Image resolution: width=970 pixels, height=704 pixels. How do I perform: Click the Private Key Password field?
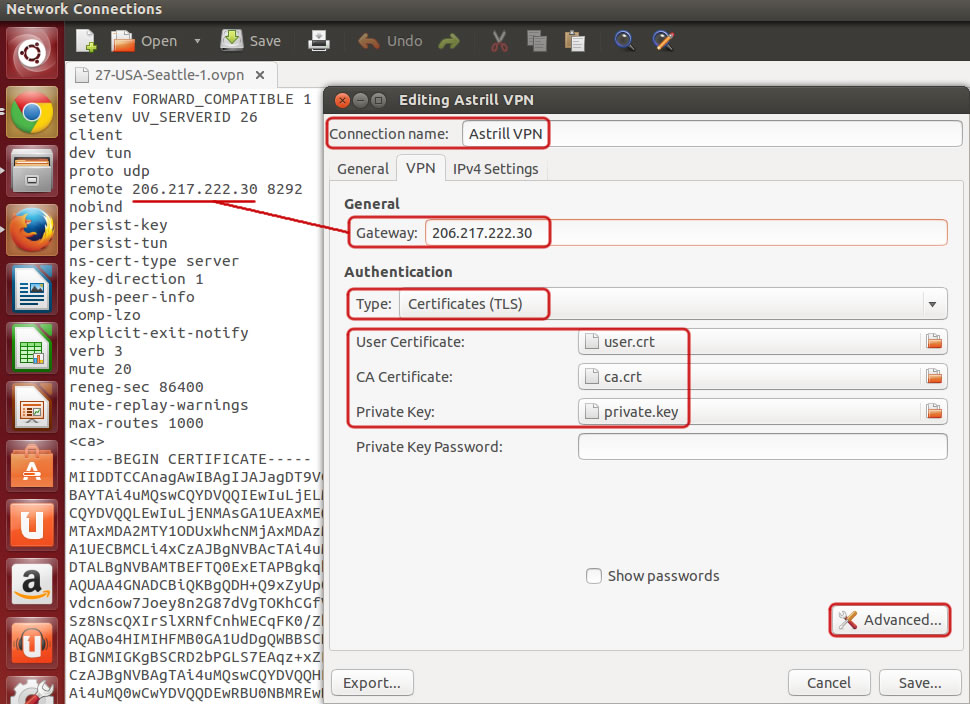(762, 447)
